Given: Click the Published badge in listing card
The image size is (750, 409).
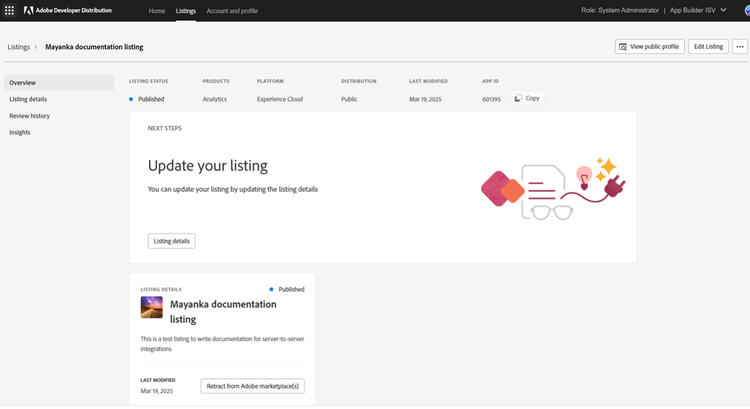Looking at the screenshot, I should click(287, 289).
